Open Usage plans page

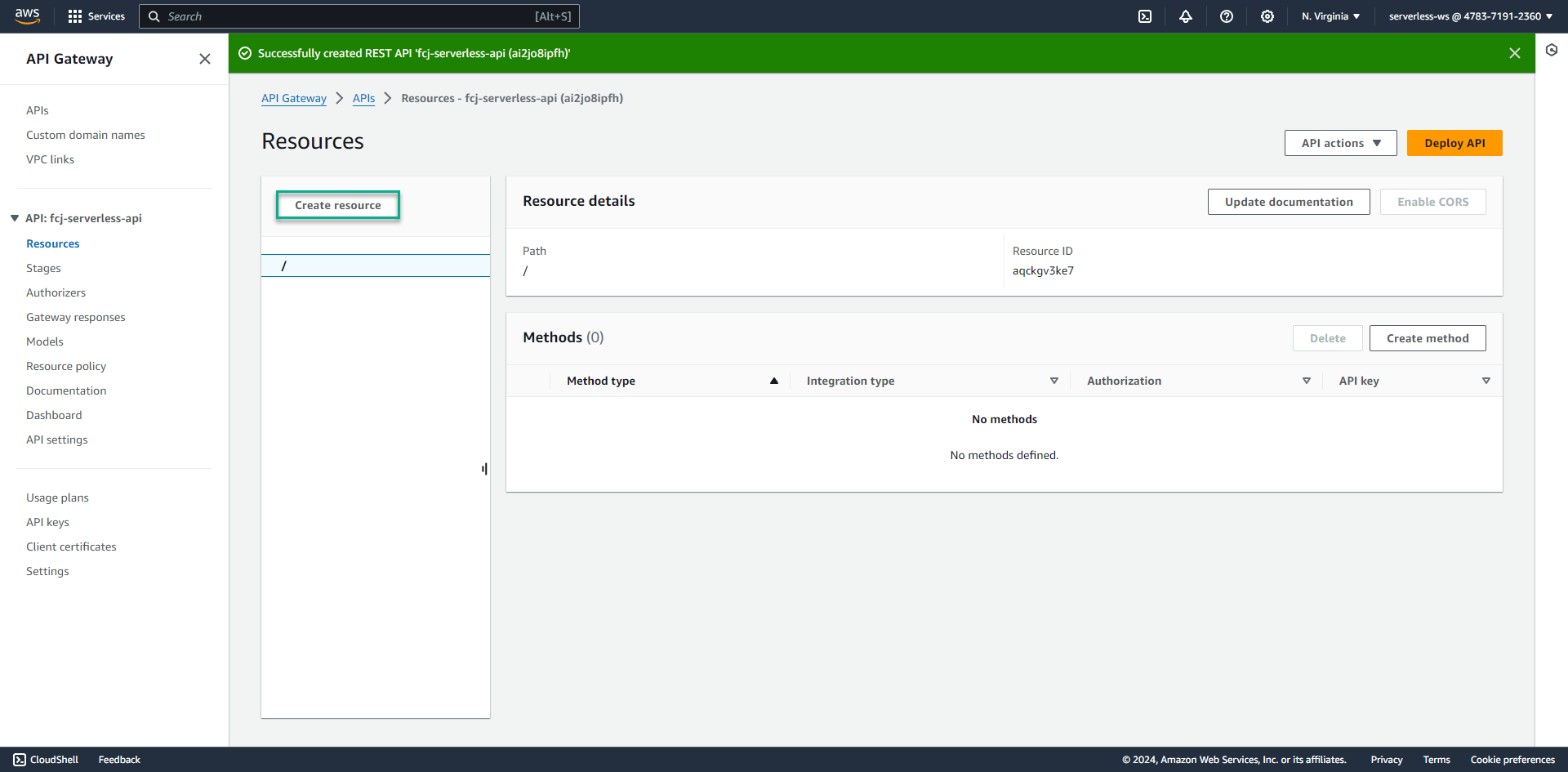(x=57, y=498)
